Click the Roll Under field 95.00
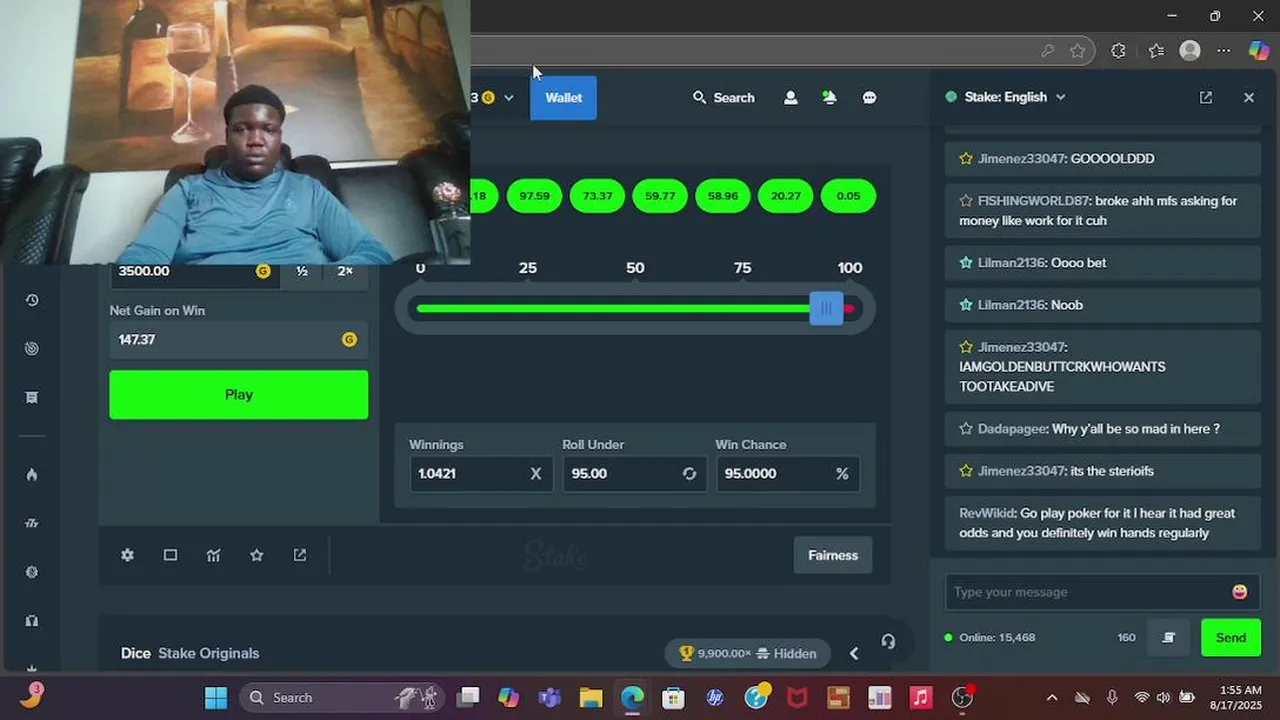The image size is (1280, 720). tap(634, 473)
